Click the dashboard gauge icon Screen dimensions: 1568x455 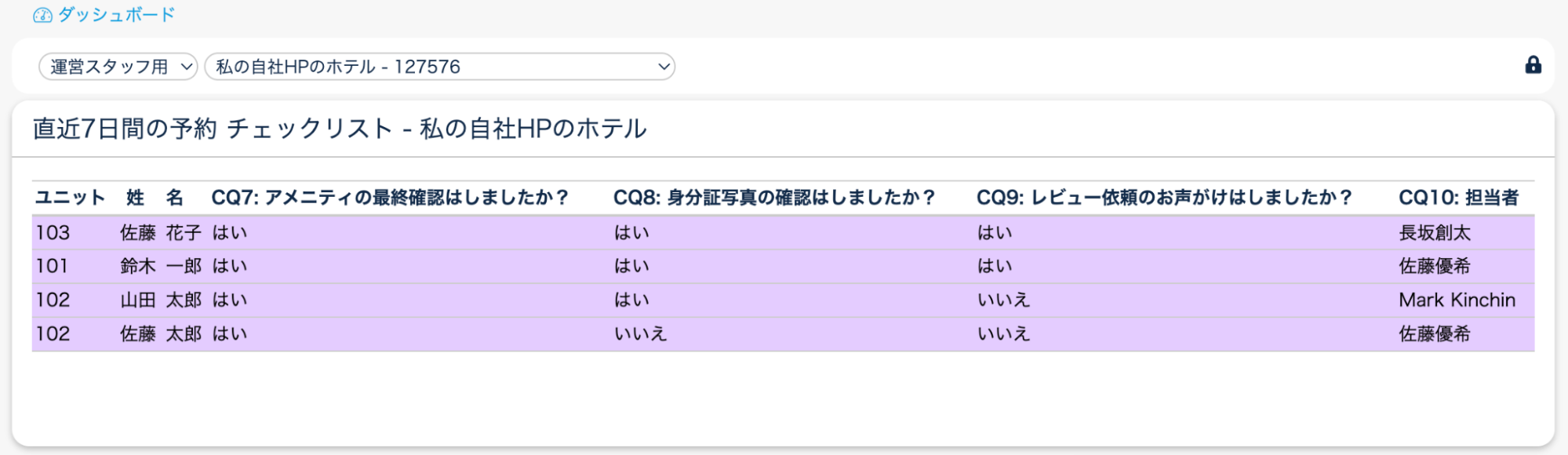click(x=42, y=16)
